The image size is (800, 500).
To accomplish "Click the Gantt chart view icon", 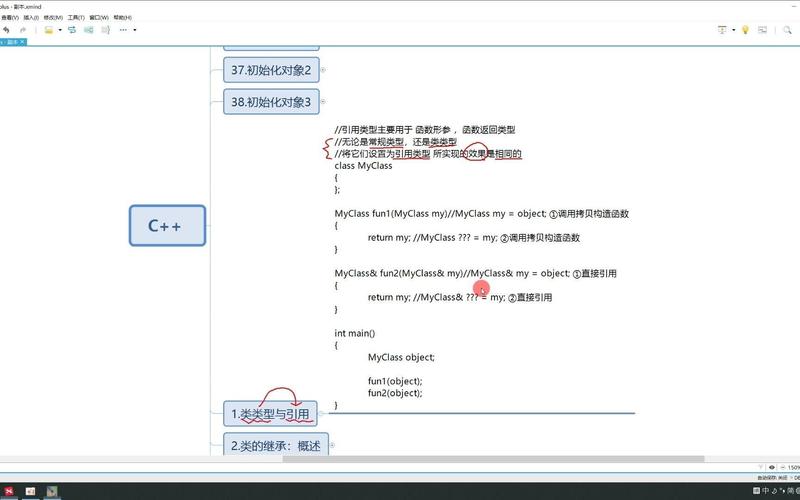I will click(763, 30).
